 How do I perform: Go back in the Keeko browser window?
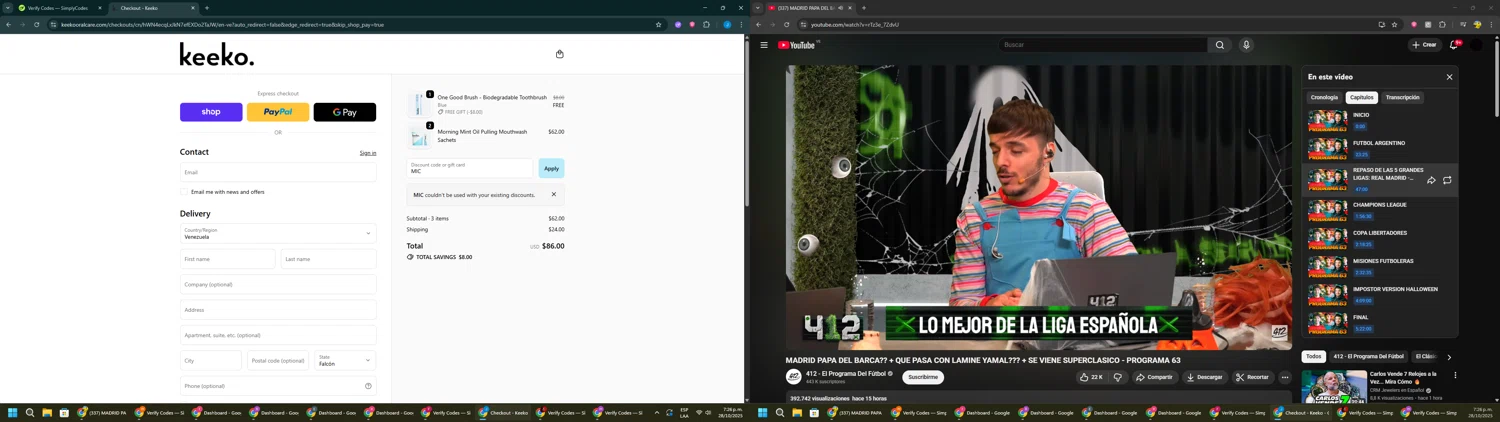point(8,24)
